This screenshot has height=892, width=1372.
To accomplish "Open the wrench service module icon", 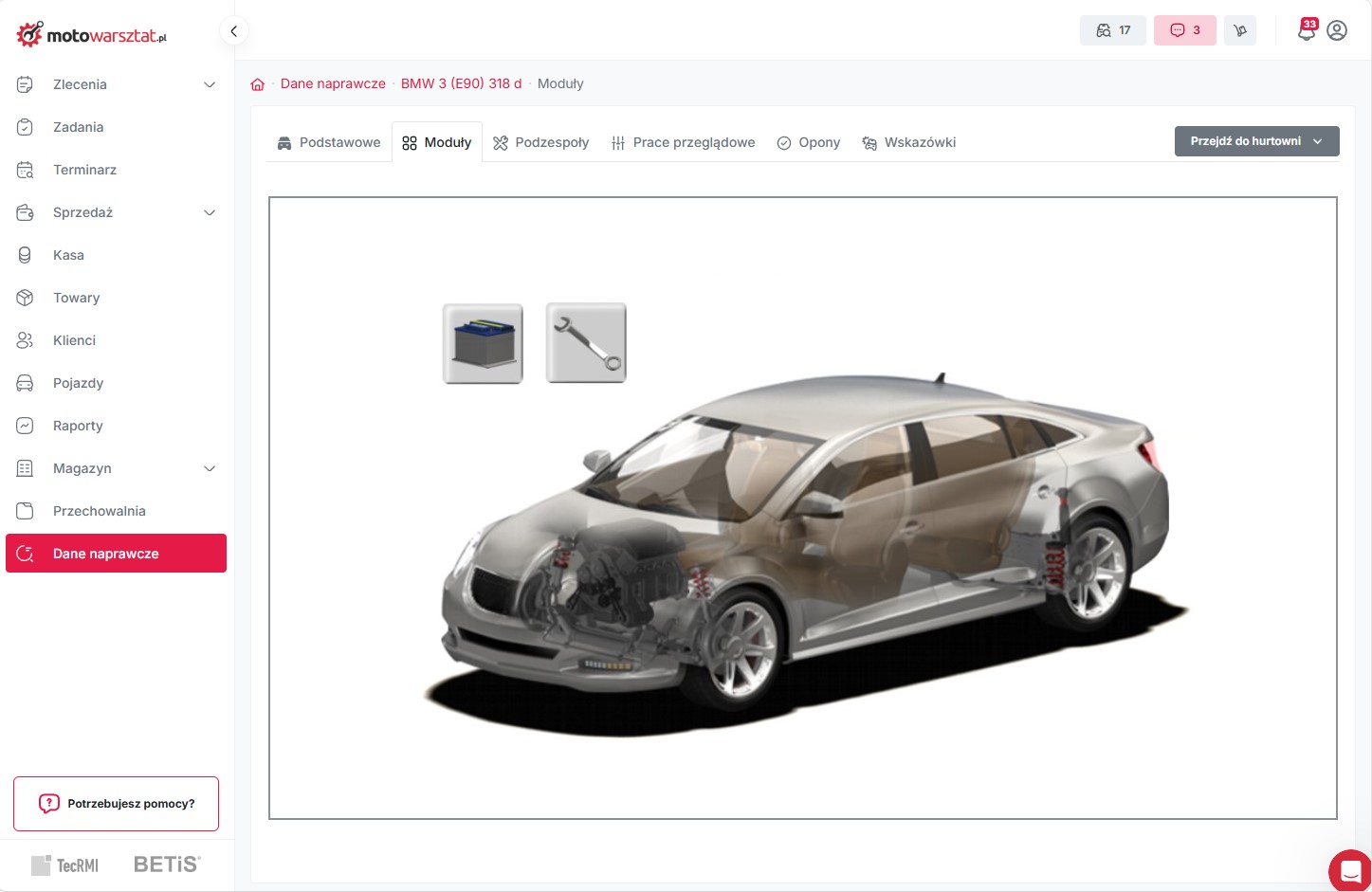I will click(x=586, y=343).
